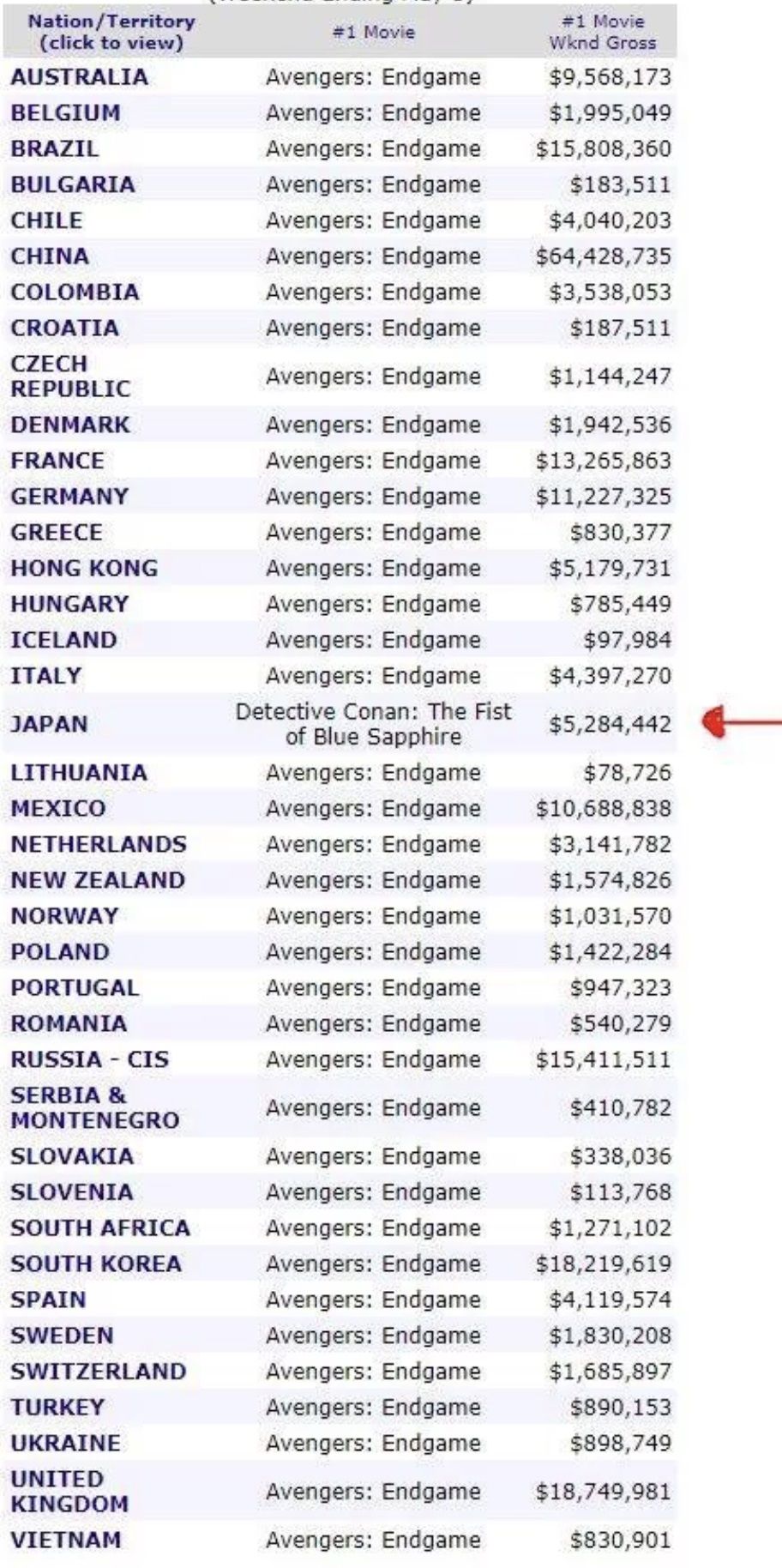Click the Nation/Territory column header
This screenshot has height=1568, width=782.
(x=111, y=32)
